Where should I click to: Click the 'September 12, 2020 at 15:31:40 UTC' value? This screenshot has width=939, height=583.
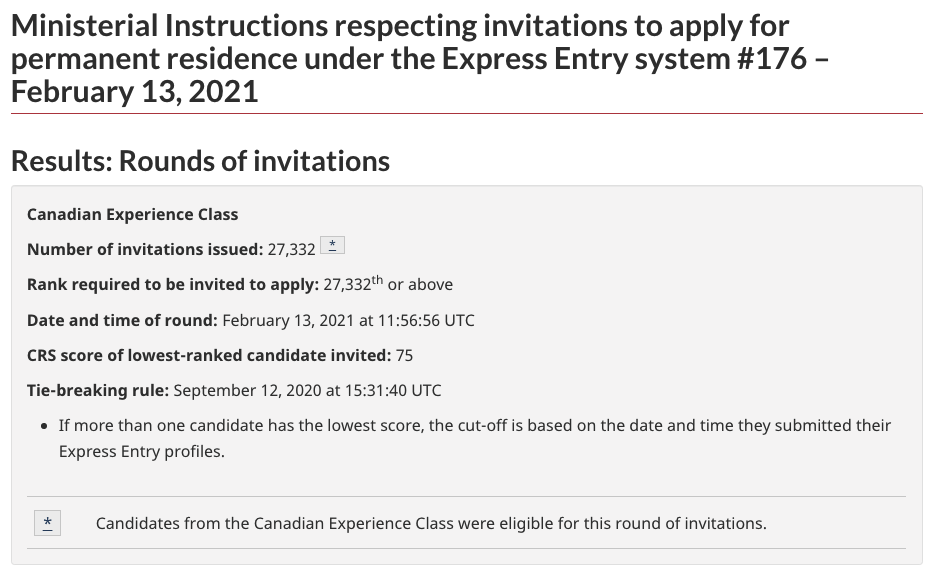click(x=307, y=391)
